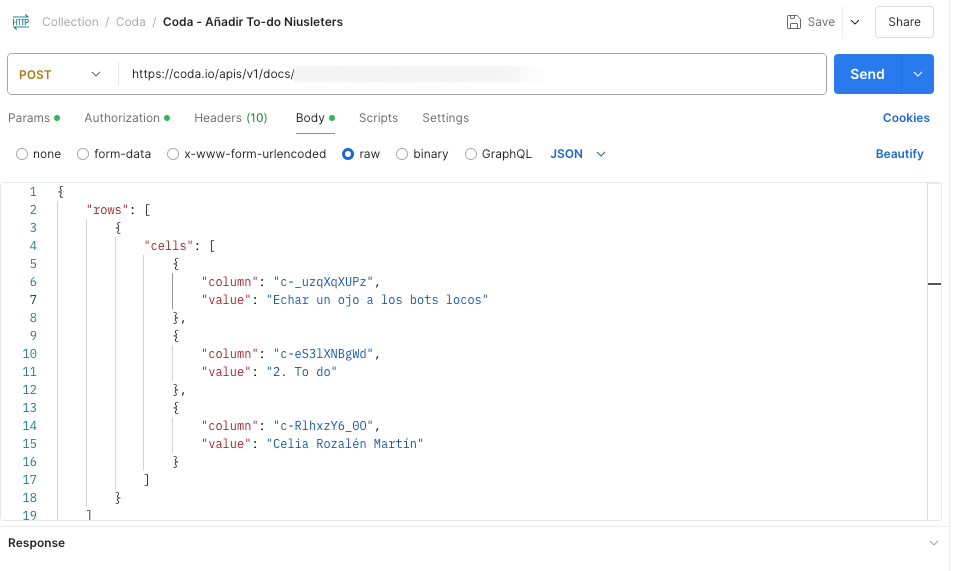Click the Share button
The height and width of the screenshot is (571, 955).
tap(904, 22)
